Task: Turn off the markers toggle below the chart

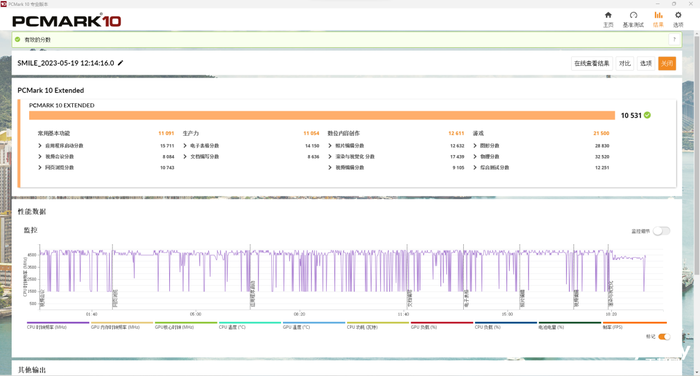Action: (x=664, y=337)
